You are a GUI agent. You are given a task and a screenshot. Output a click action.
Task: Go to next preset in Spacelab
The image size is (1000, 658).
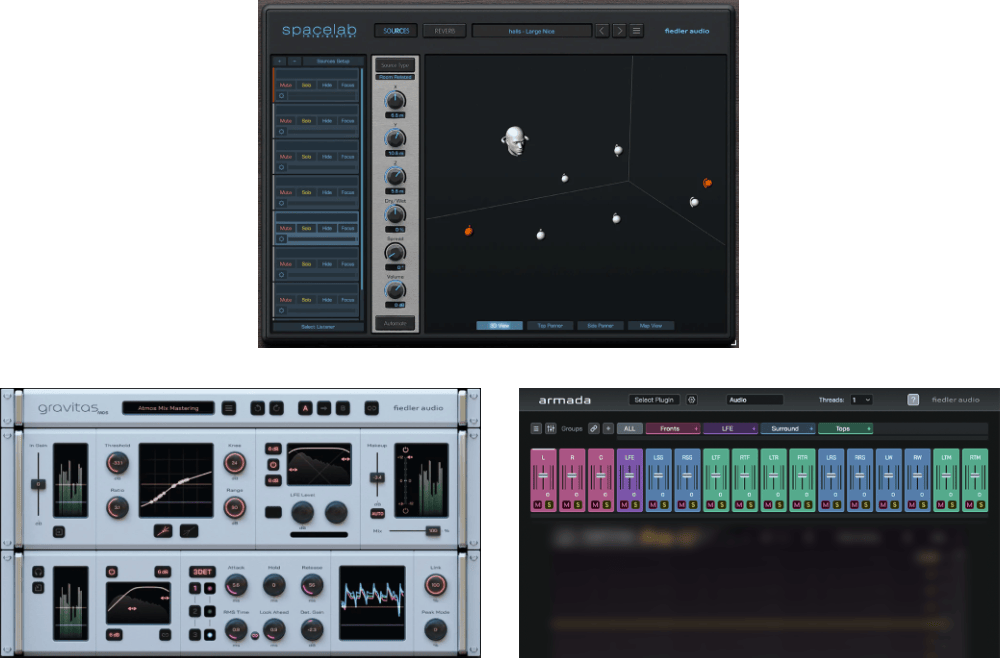click(x=619, y=31)
